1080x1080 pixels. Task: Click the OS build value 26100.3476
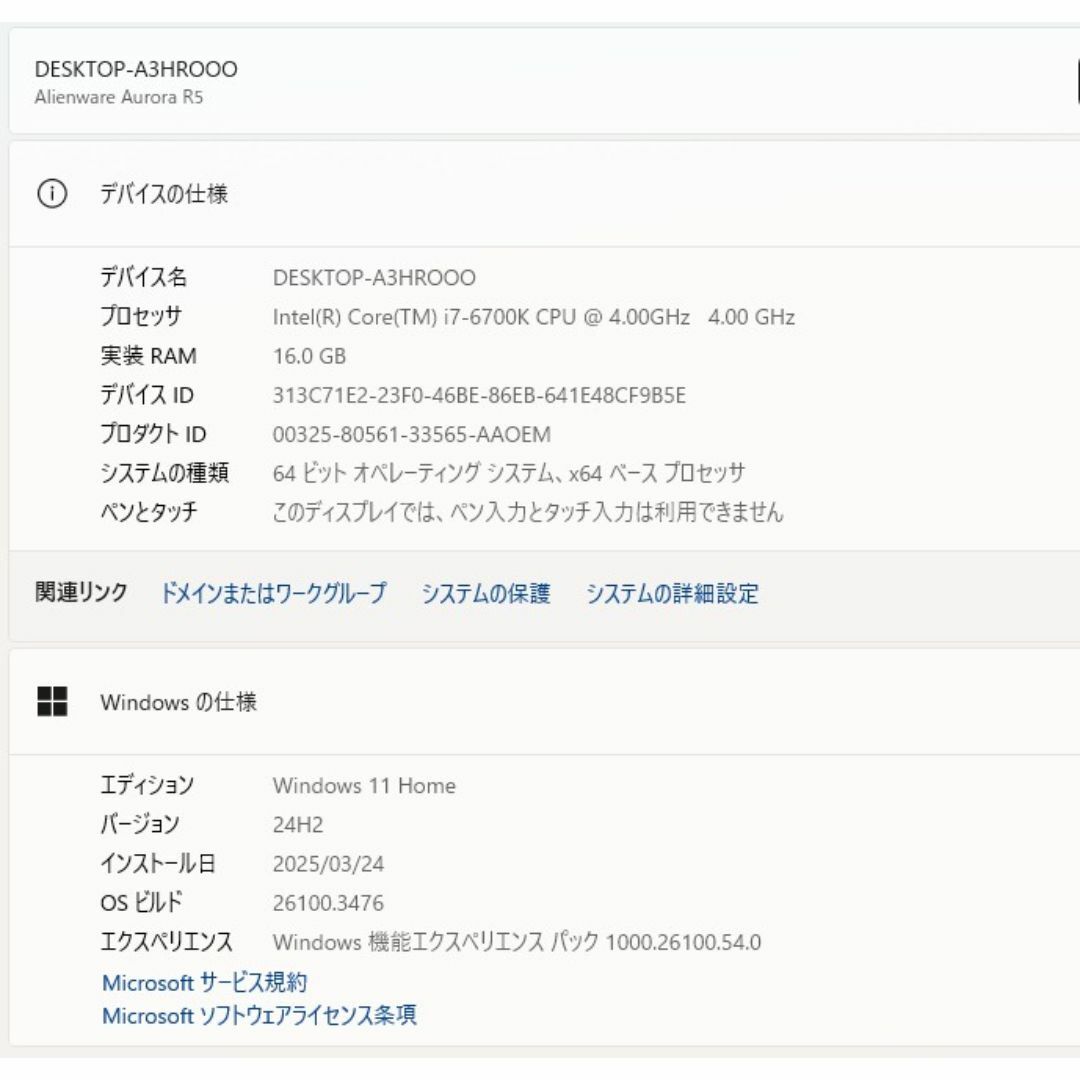click(x=328, y=903)
